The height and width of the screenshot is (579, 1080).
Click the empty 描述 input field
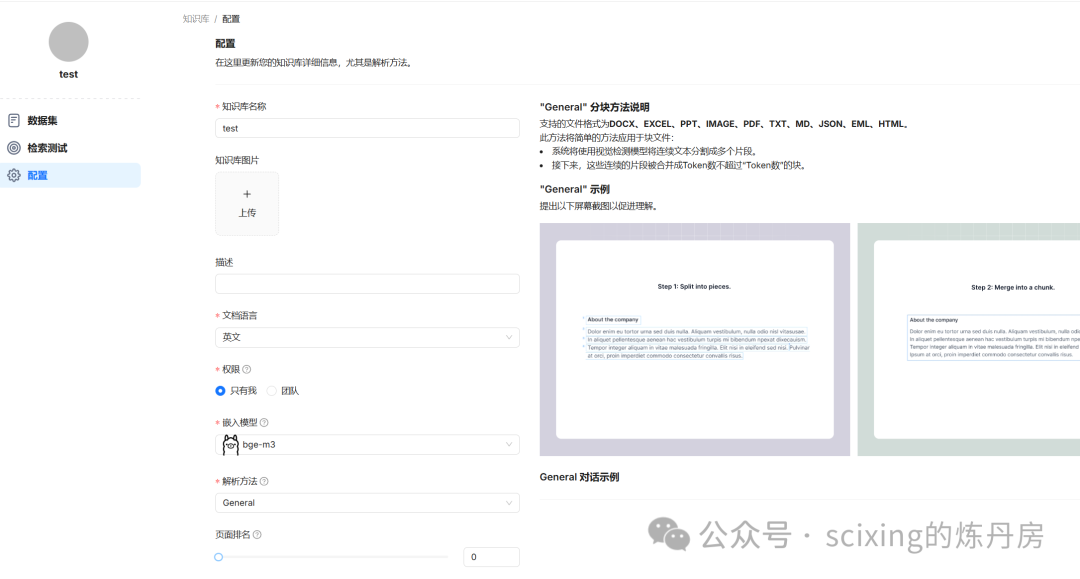[367, 284]
